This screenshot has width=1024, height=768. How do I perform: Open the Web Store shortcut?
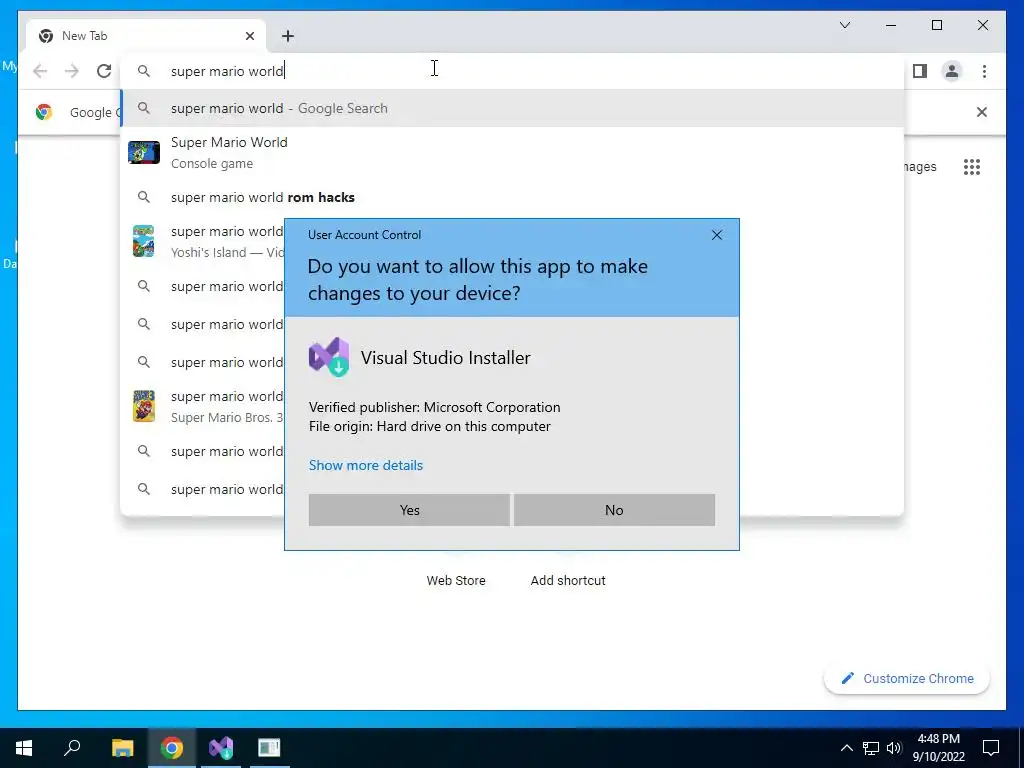456,581
